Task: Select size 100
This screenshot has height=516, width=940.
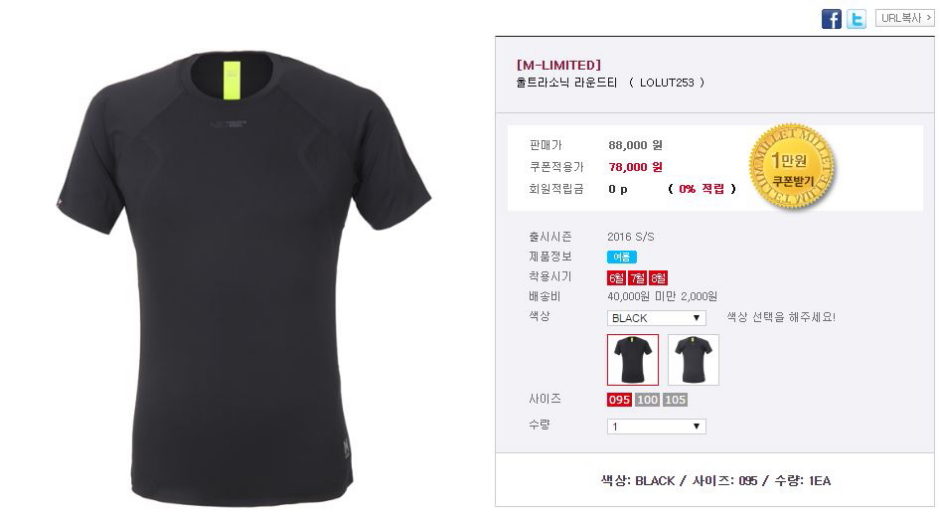Action: (647, 400)
